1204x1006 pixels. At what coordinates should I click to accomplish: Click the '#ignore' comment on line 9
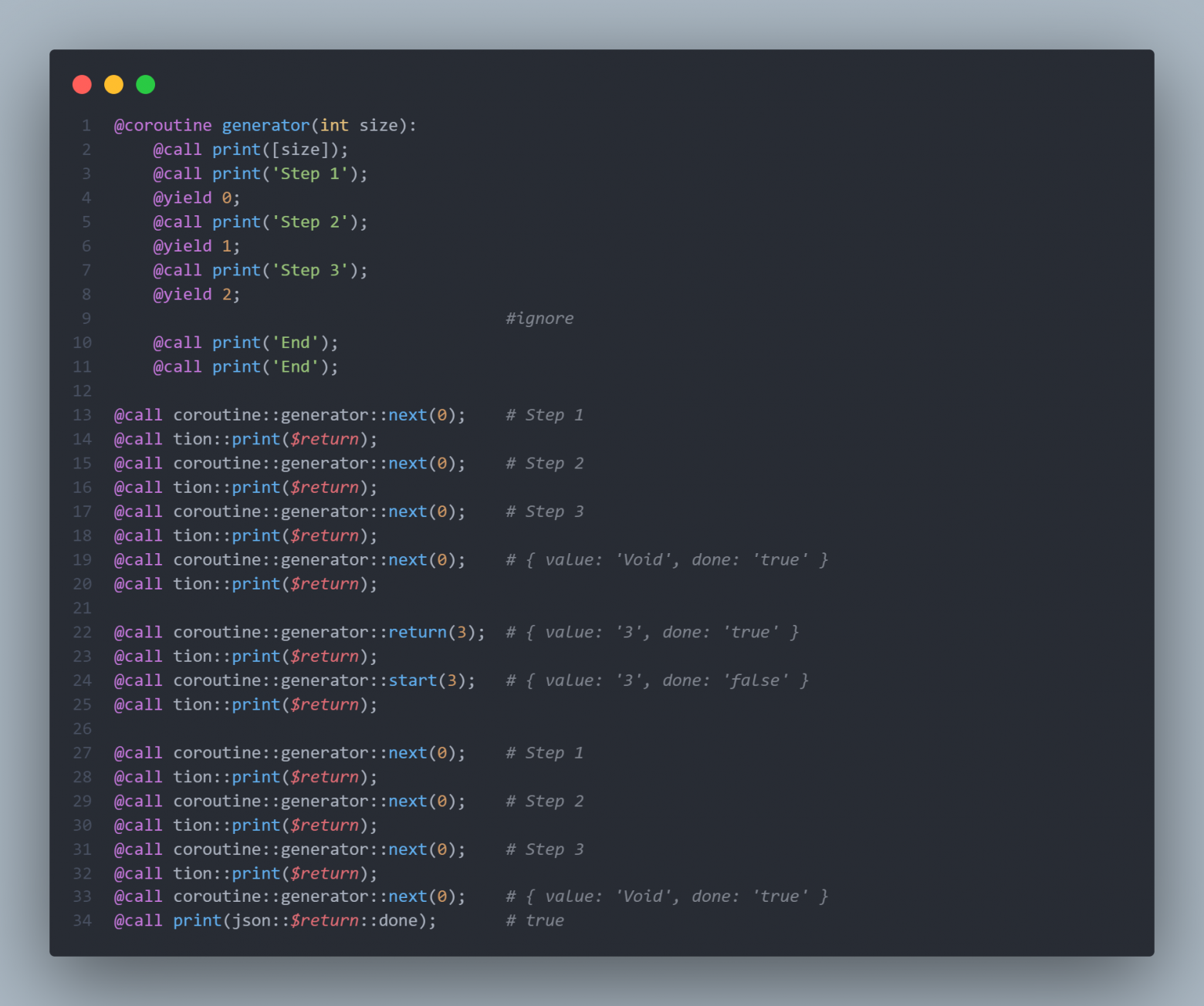[539, 318]
